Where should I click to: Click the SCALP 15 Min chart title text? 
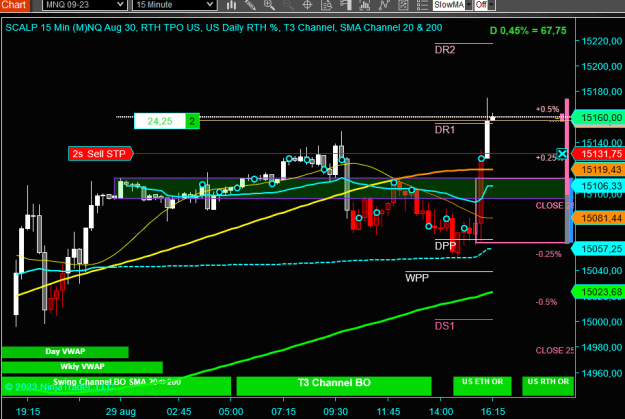[x=224, y=28]
